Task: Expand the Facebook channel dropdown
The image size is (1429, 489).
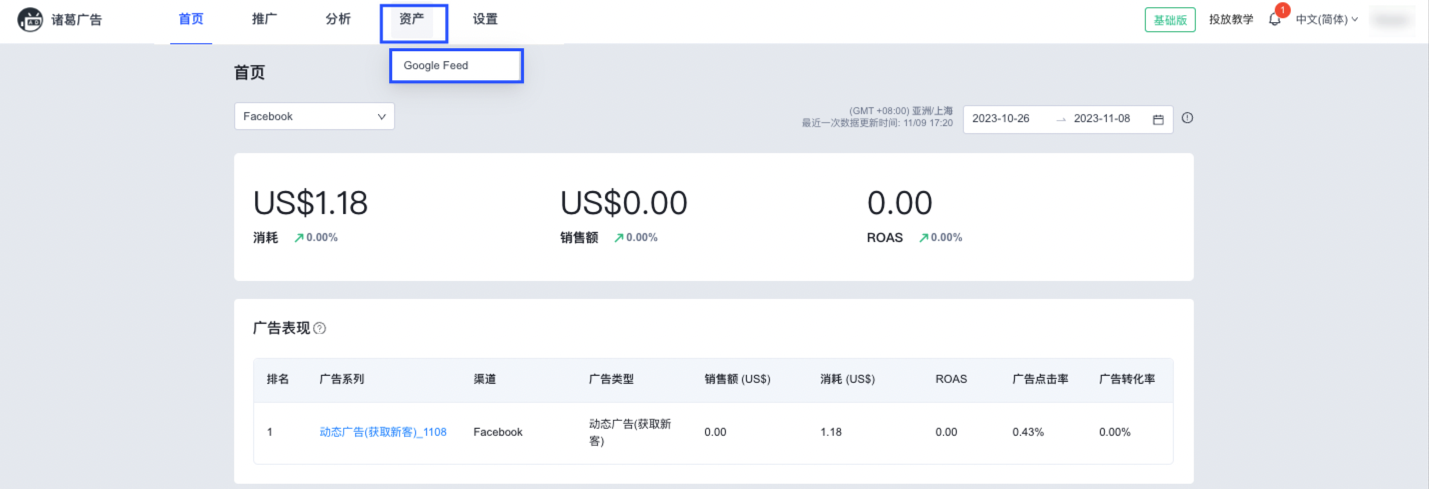Action: 314,116
